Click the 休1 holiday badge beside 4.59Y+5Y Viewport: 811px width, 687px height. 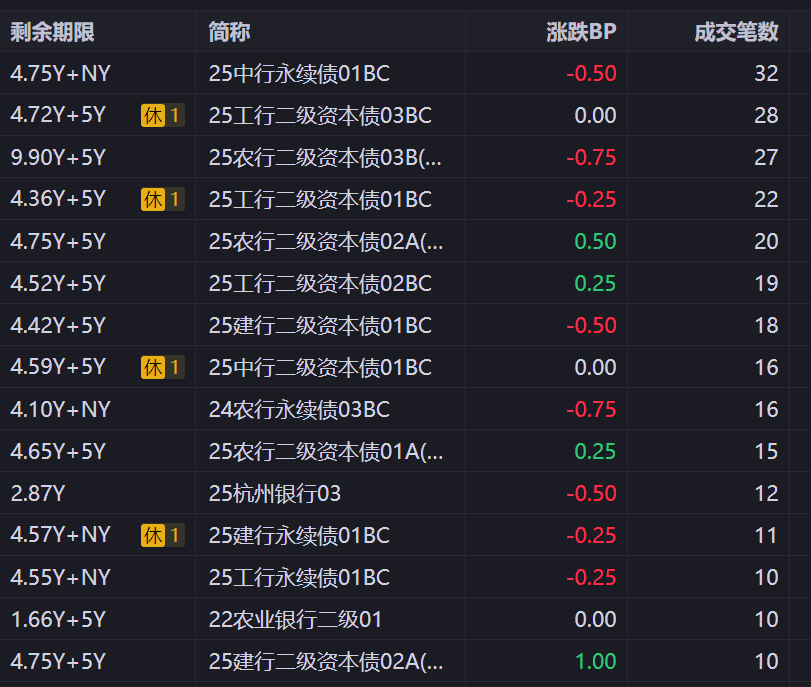tap(163, 368)
